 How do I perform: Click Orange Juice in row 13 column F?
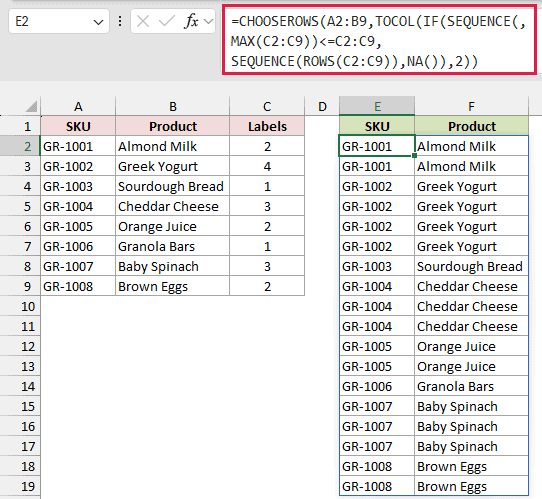471,366
